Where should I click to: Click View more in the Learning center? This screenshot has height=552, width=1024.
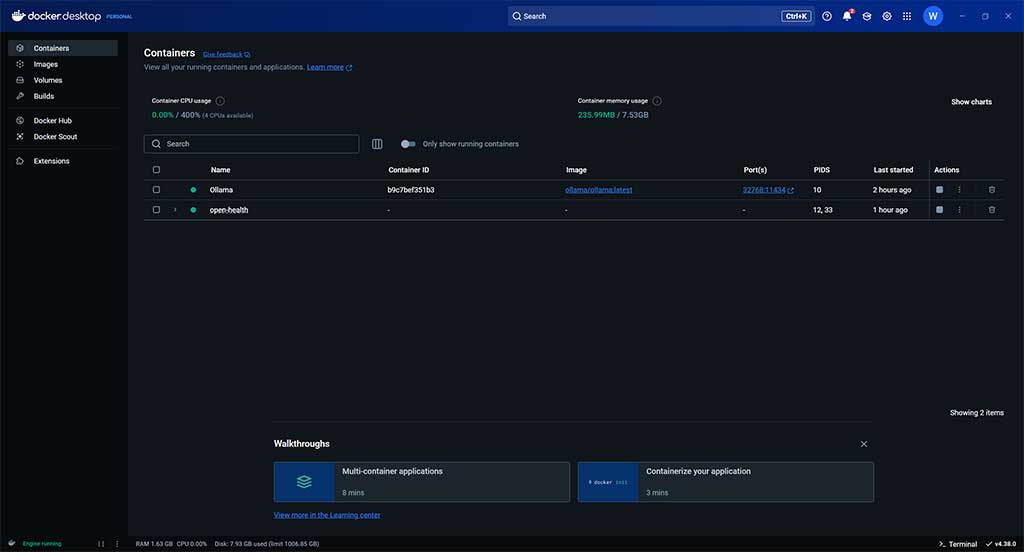pyautogui.click(x=327, y=515)
